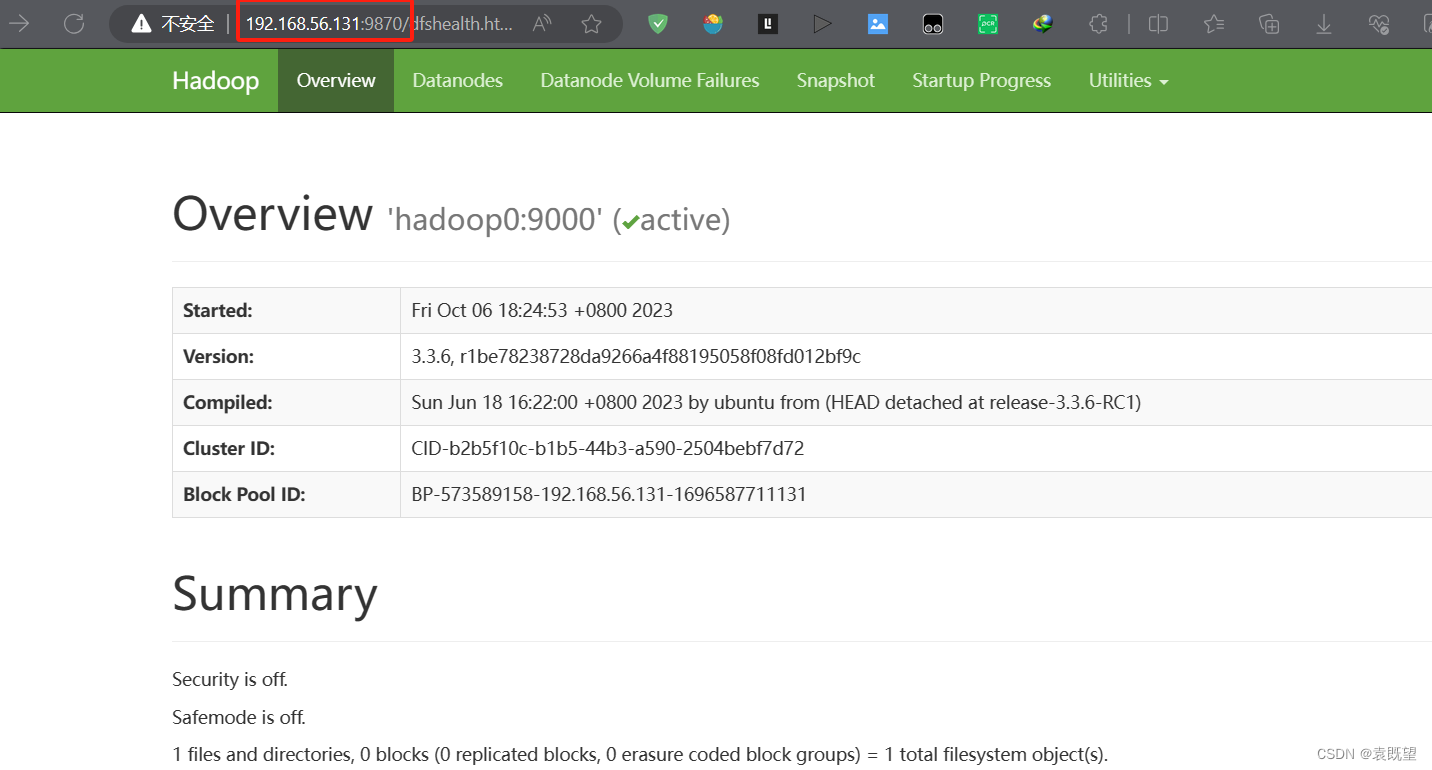Click the 'Cluster ID:' row label

(229, 449)
